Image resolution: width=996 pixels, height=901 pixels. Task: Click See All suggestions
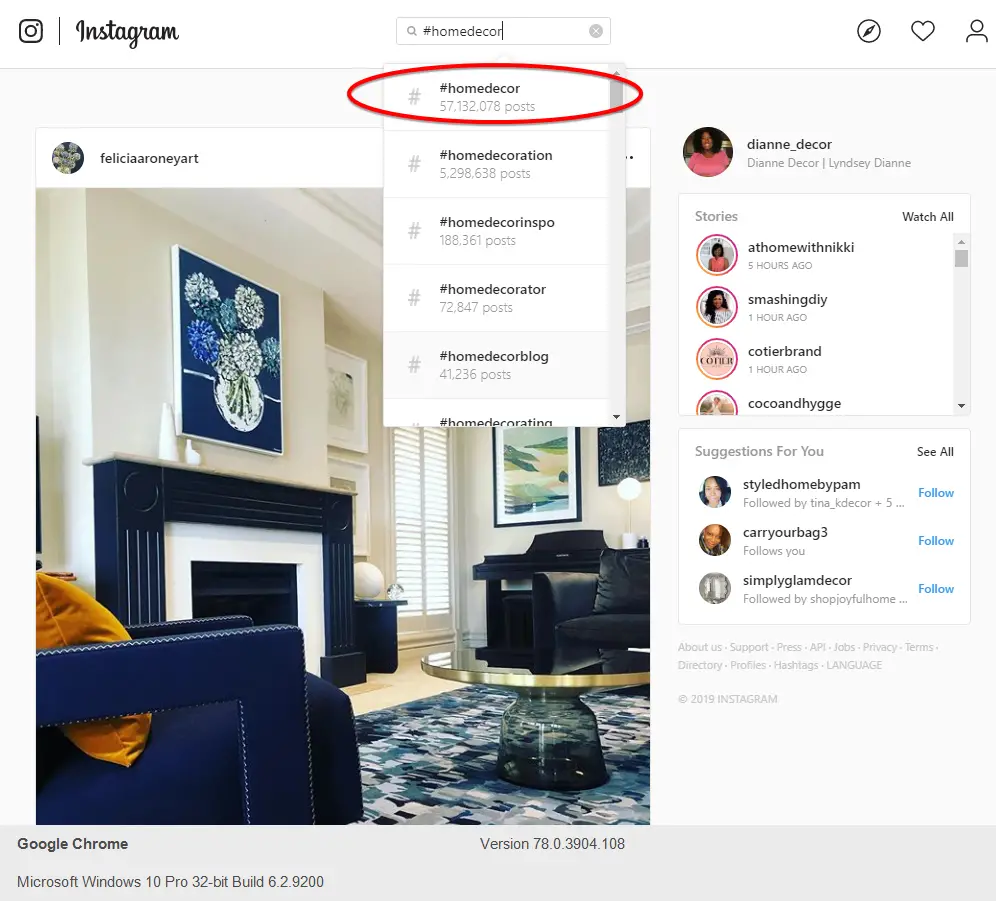click(x=935, y=452)
